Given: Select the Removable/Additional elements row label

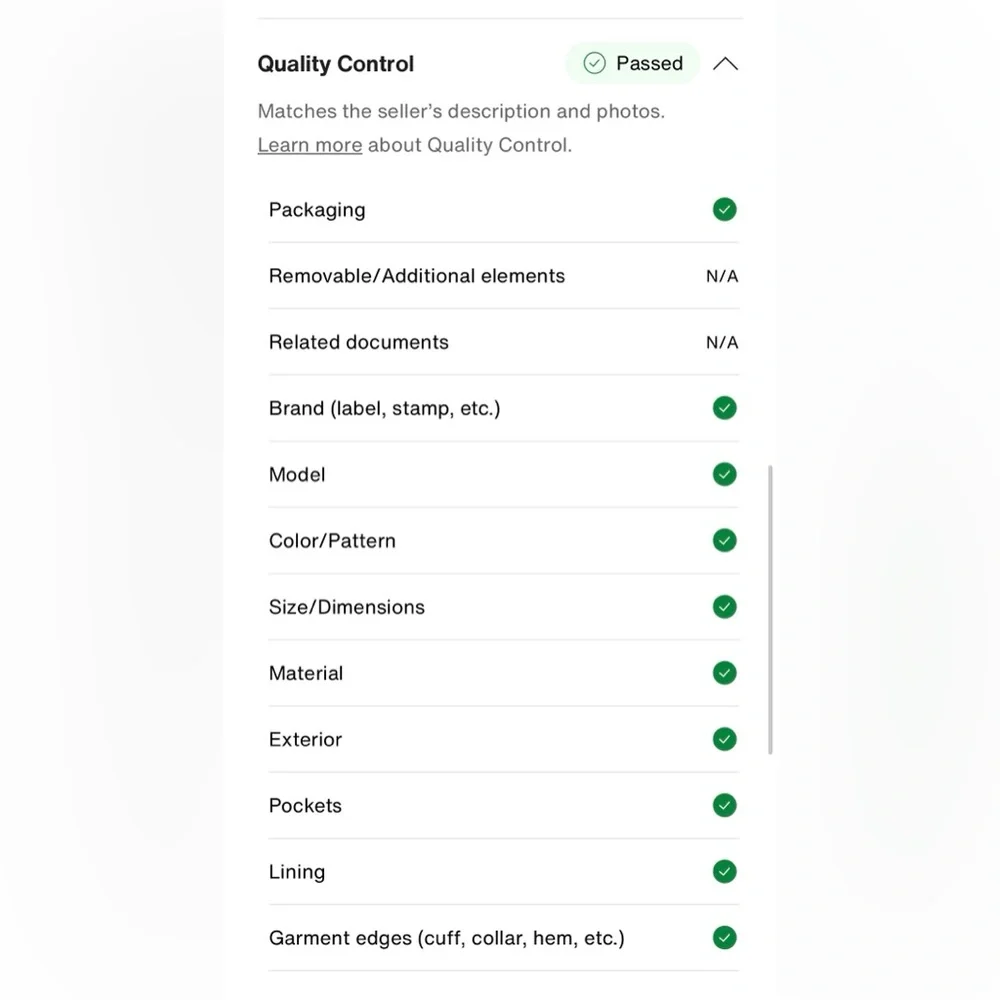Looking at the screenshot, I should click(x=417, y=276).
